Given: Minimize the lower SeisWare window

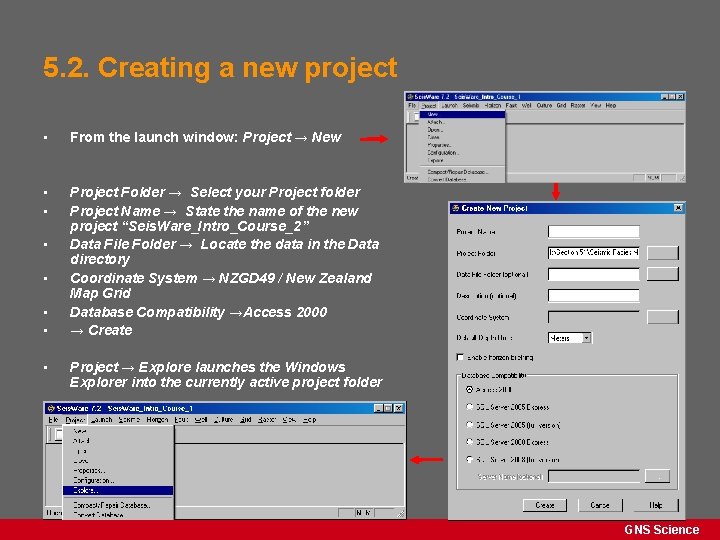Looking at the screenshot, I should 378,408.
